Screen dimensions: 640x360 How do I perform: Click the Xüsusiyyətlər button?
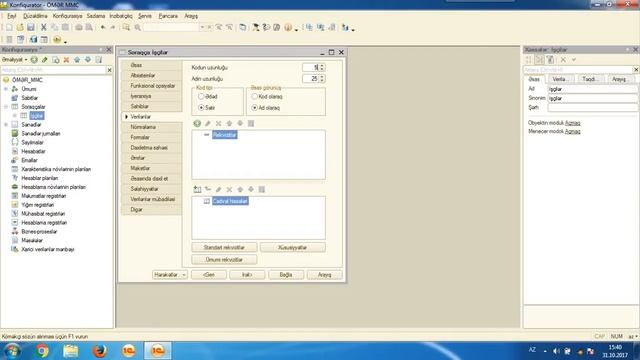[293, 248]
